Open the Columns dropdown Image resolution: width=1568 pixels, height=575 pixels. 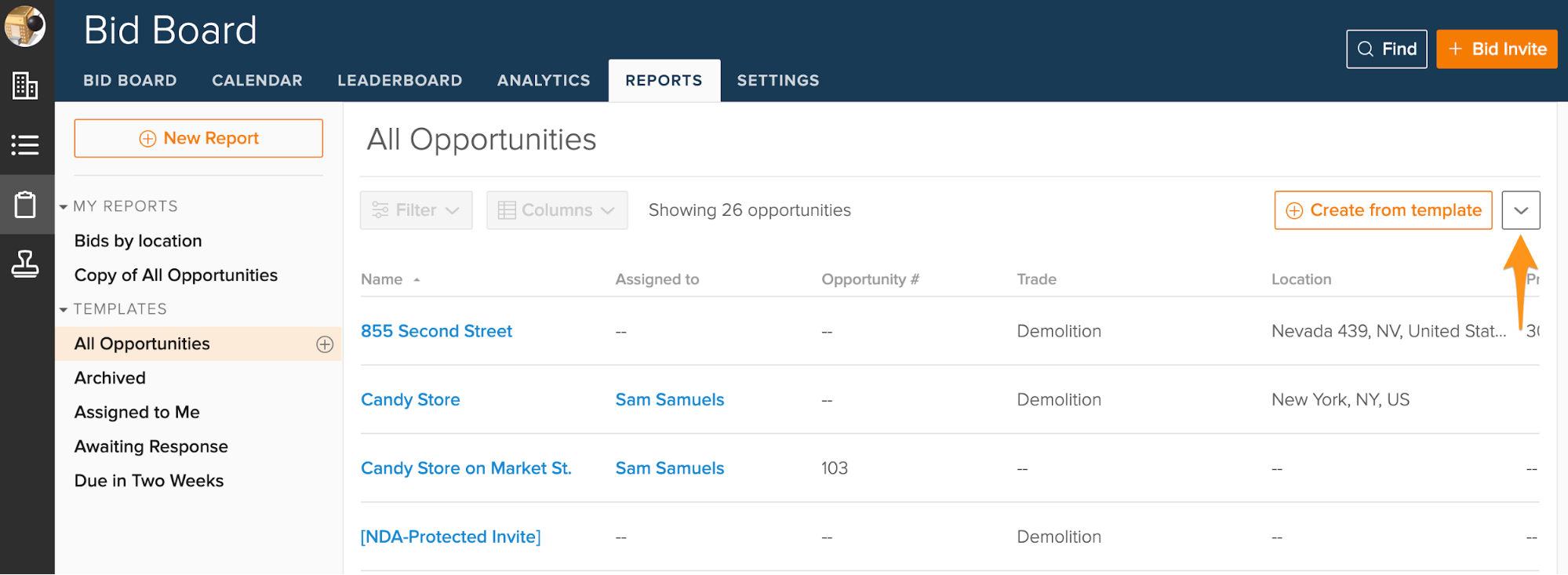pos(556,210)
